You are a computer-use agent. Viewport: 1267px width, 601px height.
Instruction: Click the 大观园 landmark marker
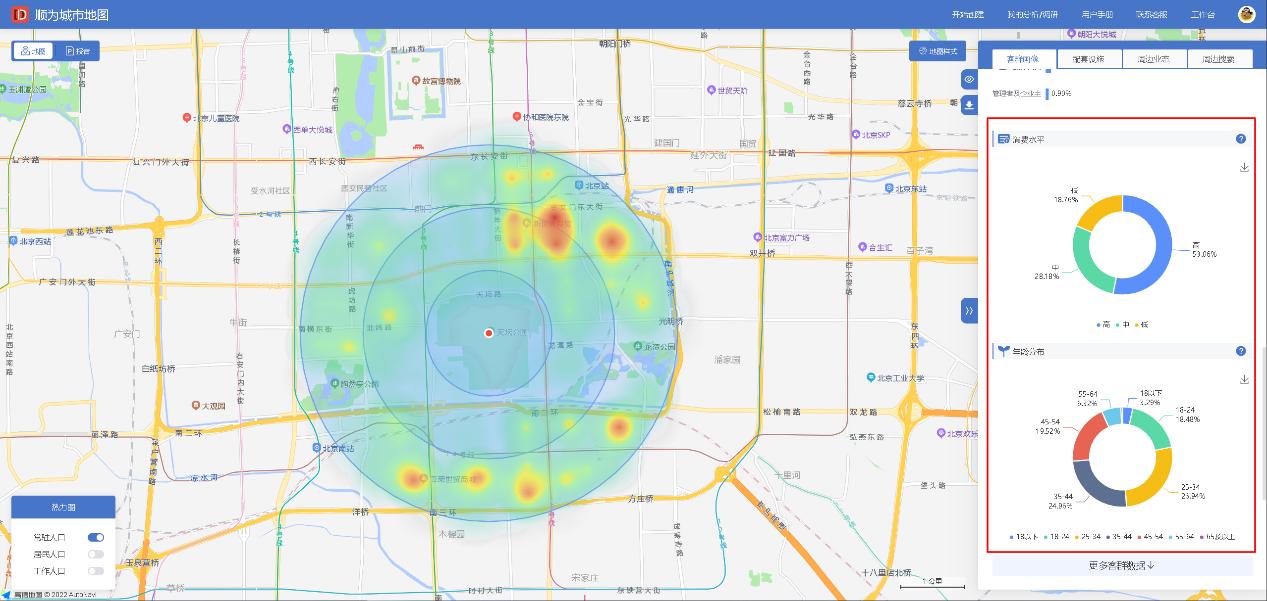point(196,406)
